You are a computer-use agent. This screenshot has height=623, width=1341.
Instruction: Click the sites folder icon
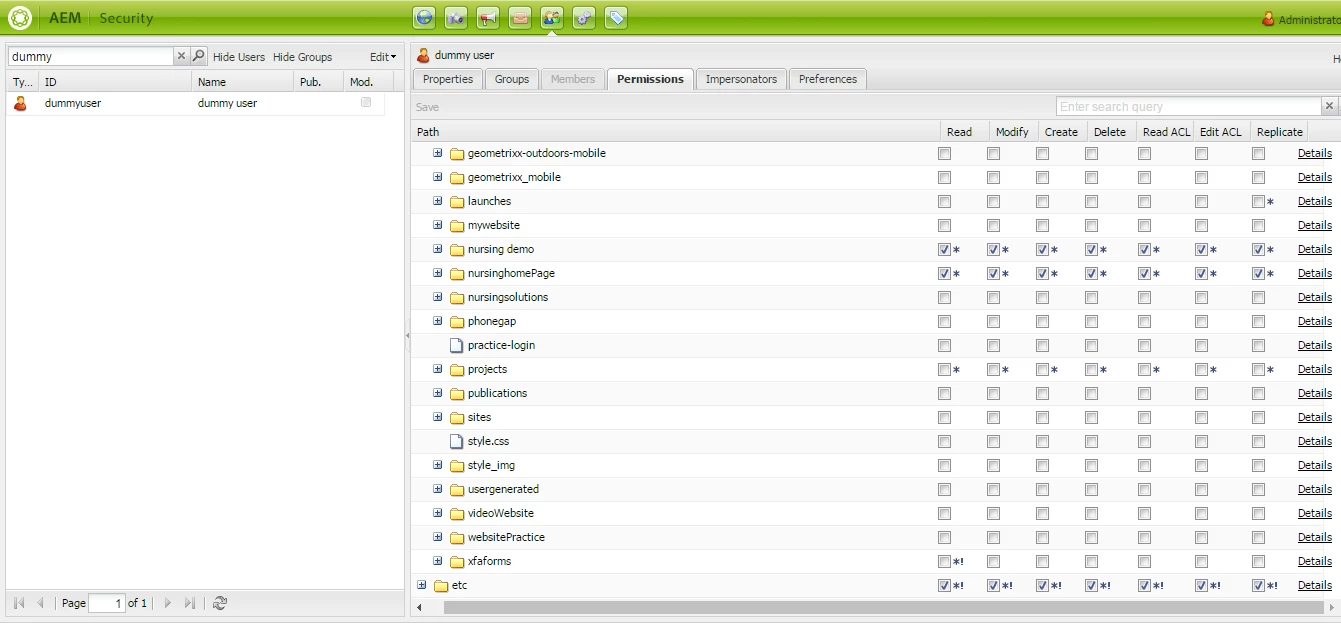pyautogui.click(x=457, y=418)
